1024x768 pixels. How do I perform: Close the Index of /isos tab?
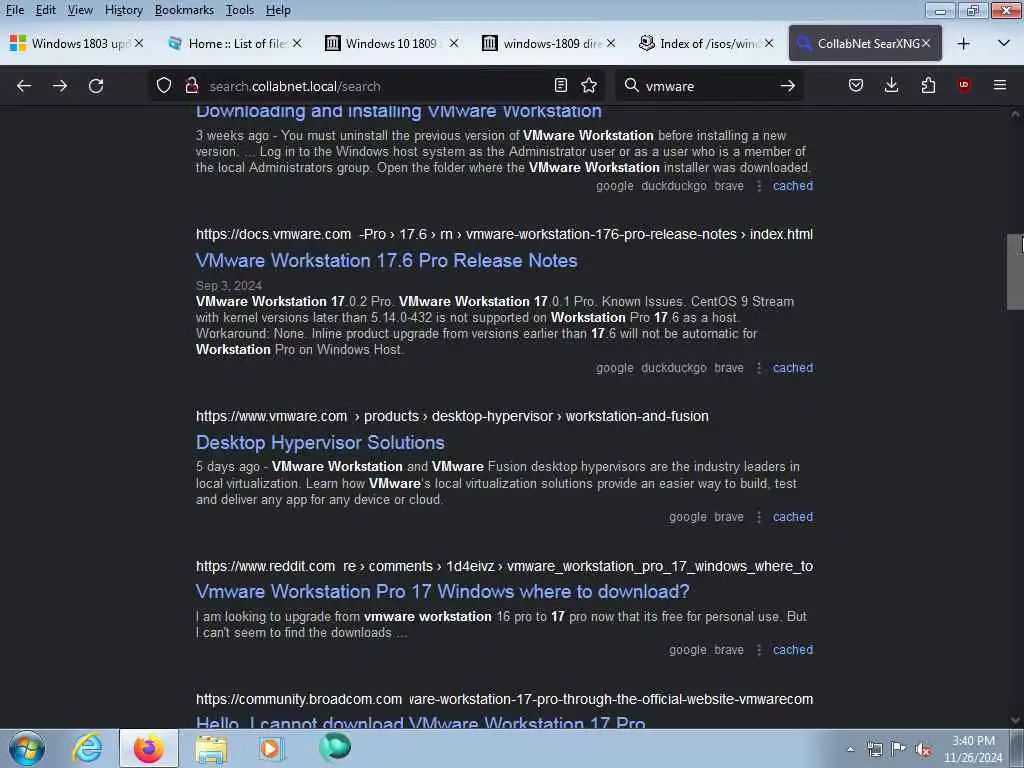[x=769, y=43]
